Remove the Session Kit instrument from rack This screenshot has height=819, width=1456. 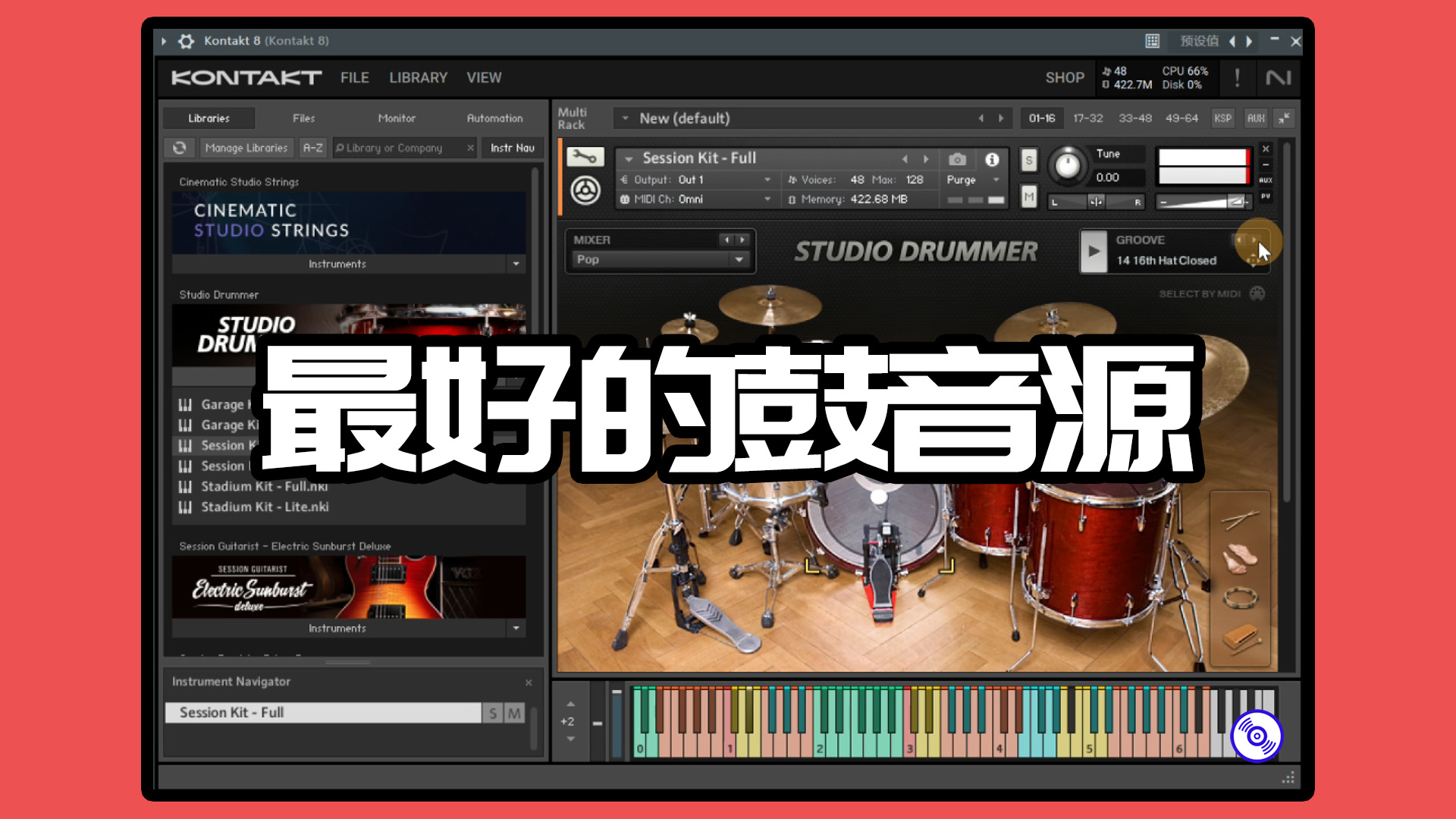pos(1266,149)
